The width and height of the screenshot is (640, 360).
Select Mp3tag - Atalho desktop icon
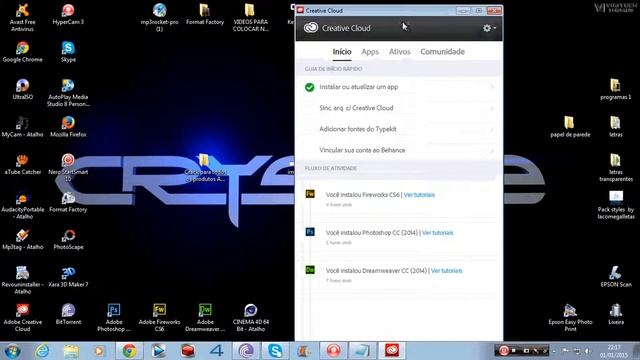pyautogui.click(x=22, y=240)
